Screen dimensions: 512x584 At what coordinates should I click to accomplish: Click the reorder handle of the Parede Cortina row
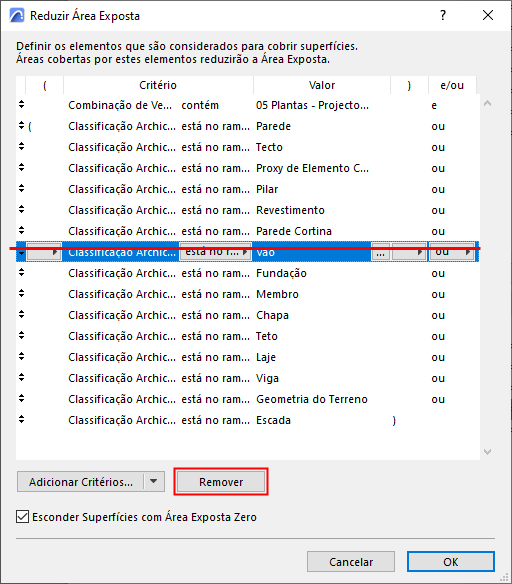(x=21, y=231)
